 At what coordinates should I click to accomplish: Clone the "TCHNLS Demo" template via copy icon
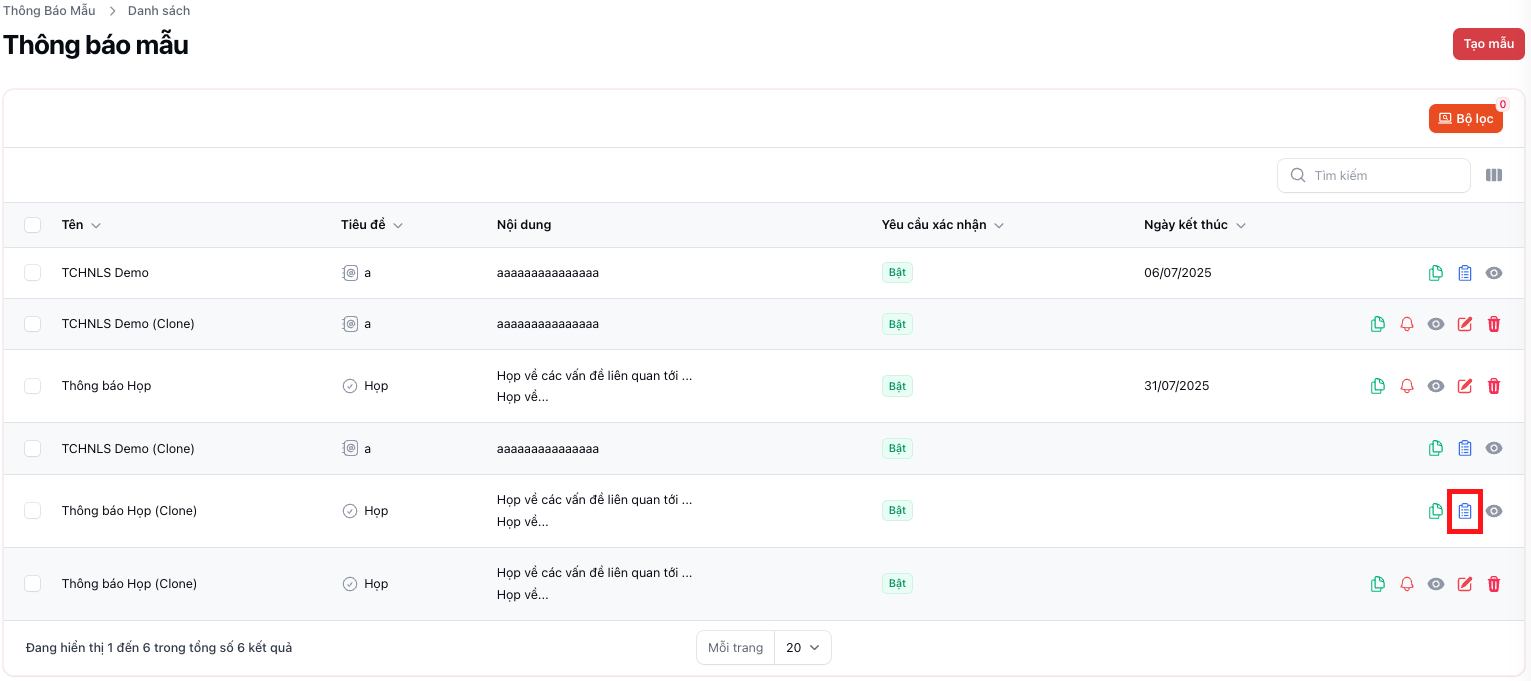[x=1436, y=272]
